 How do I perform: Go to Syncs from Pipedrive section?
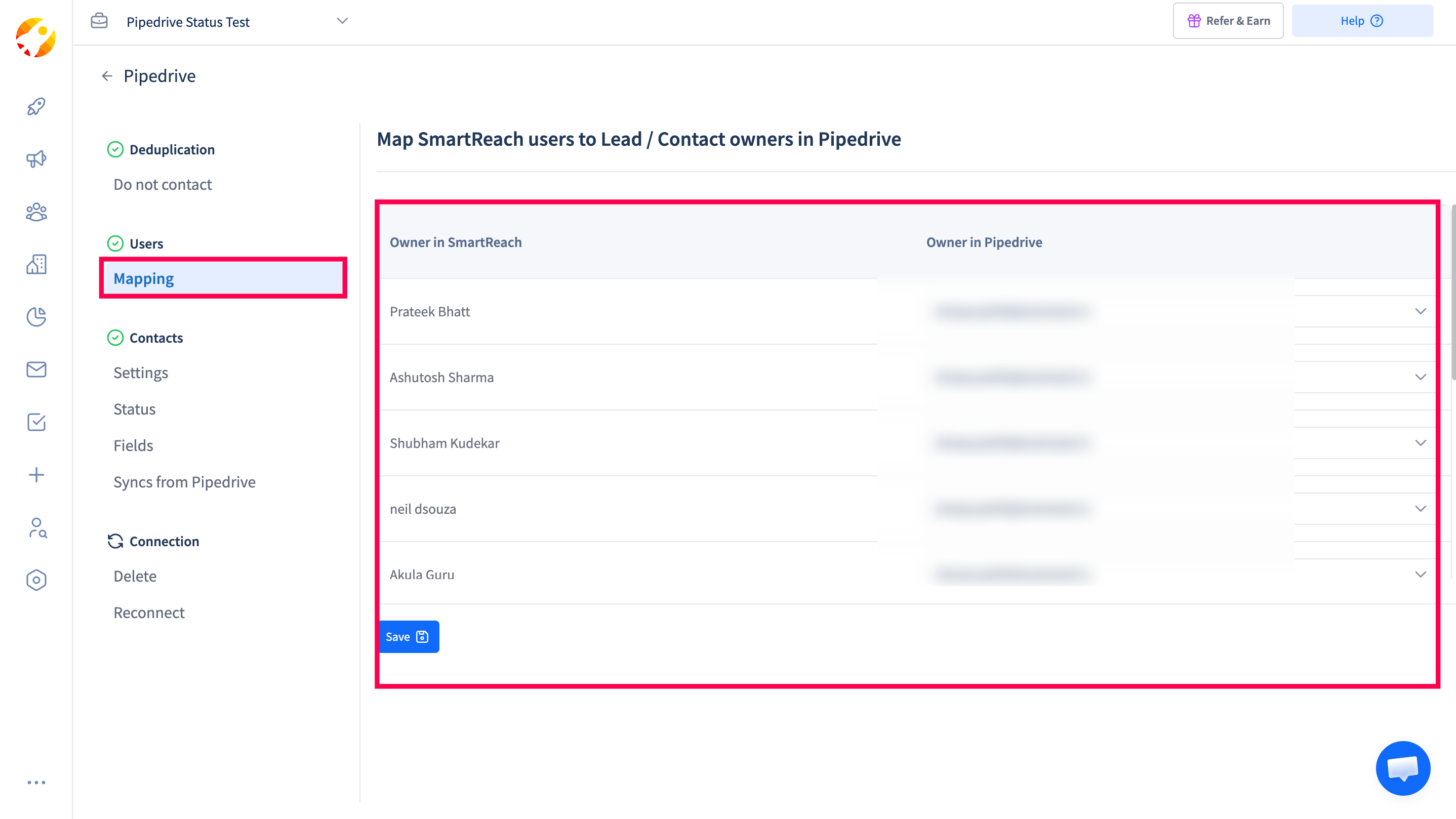tap(184, 481)
